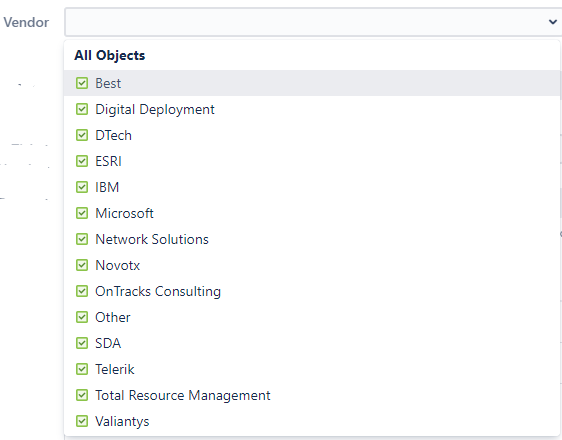This screenshot has height=440, width=562.
Task: Click the OnTracks Consulting text
Action: 158,291
